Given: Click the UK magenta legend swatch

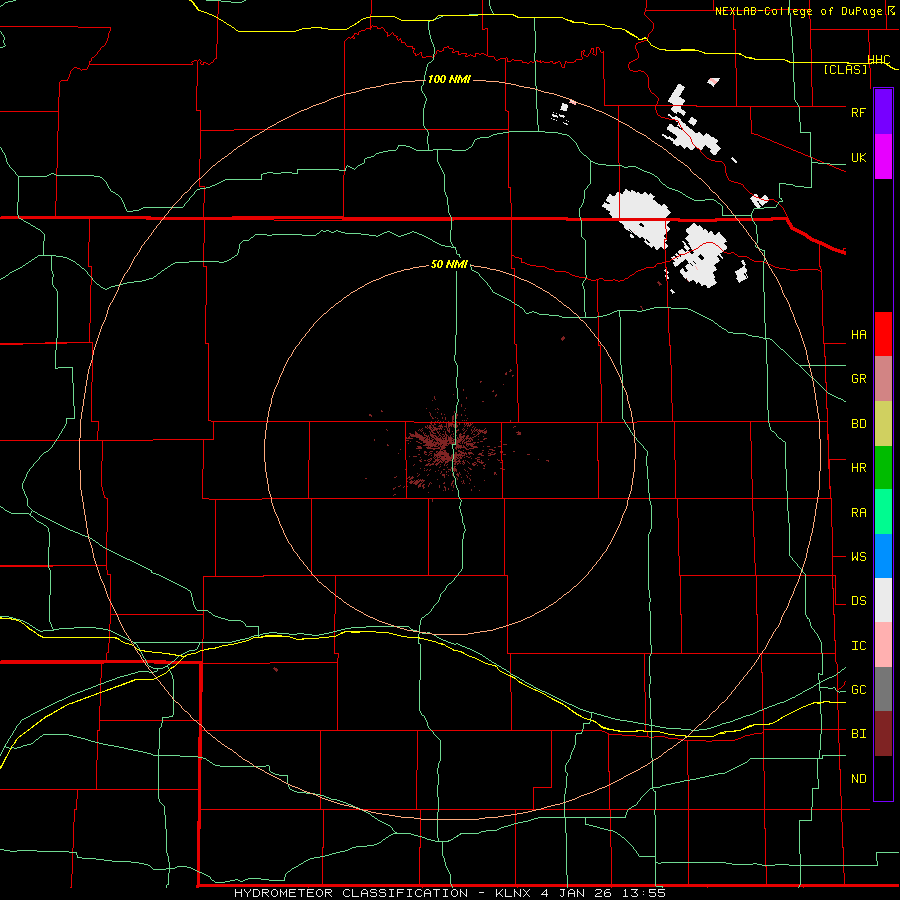Looking at the screenshot, I should tap(883, 157).
